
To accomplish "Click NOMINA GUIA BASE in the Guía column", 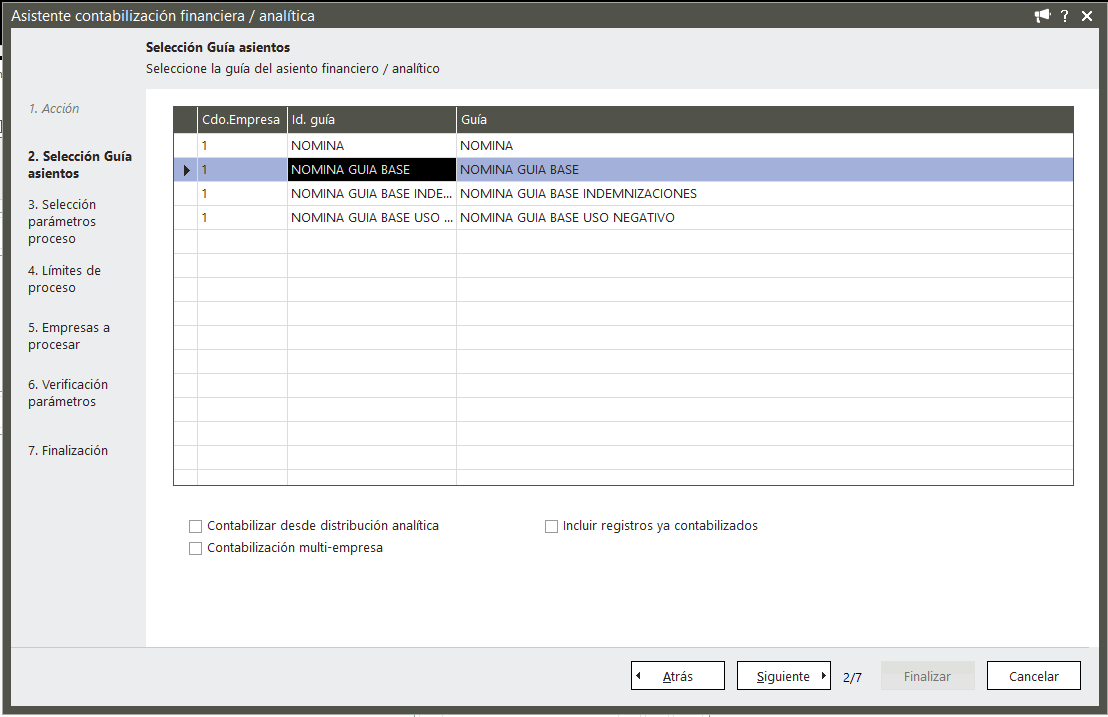I will 765,170.
